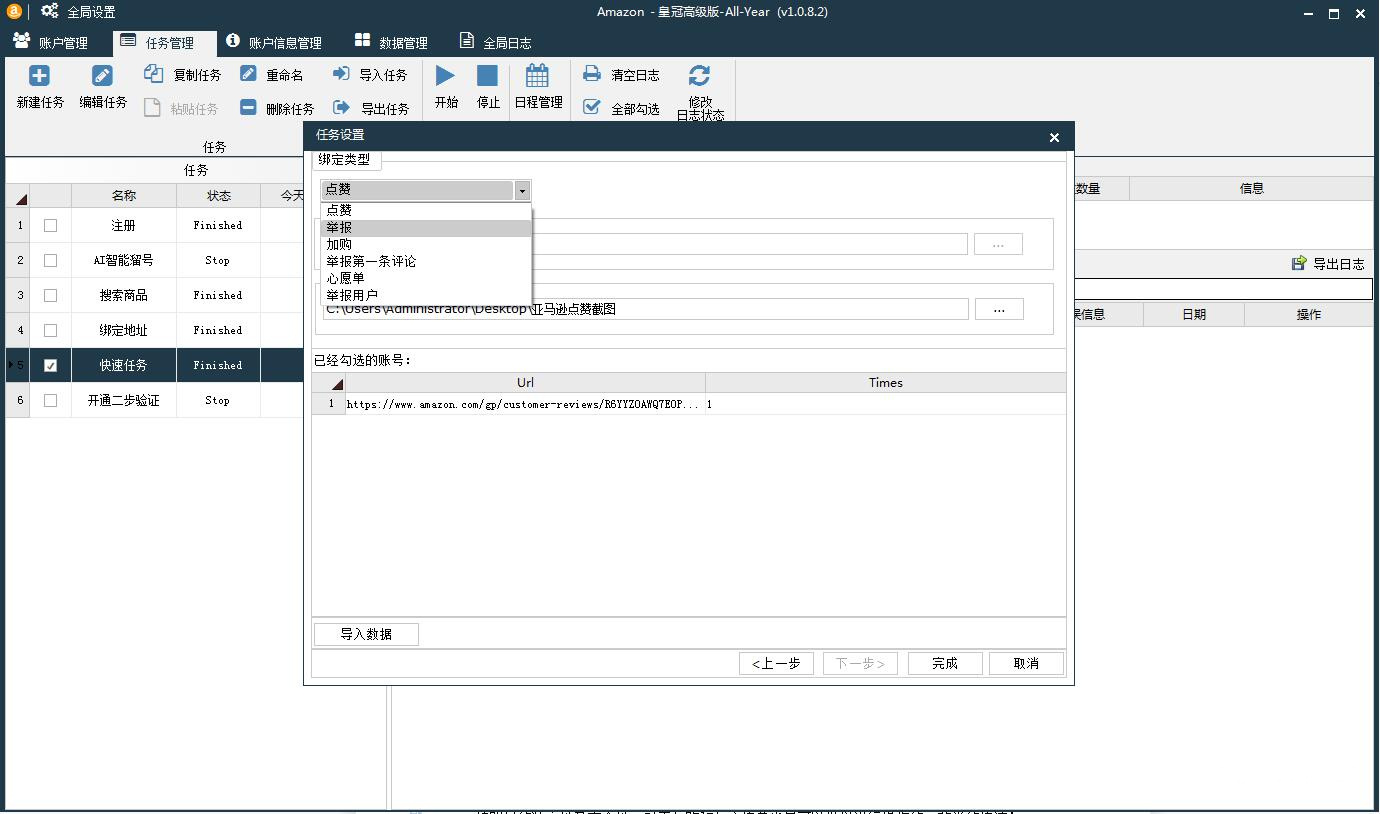Click the amazon customer-reviews URL cell
Viewport: 1380px width, 814px height.
525,404
